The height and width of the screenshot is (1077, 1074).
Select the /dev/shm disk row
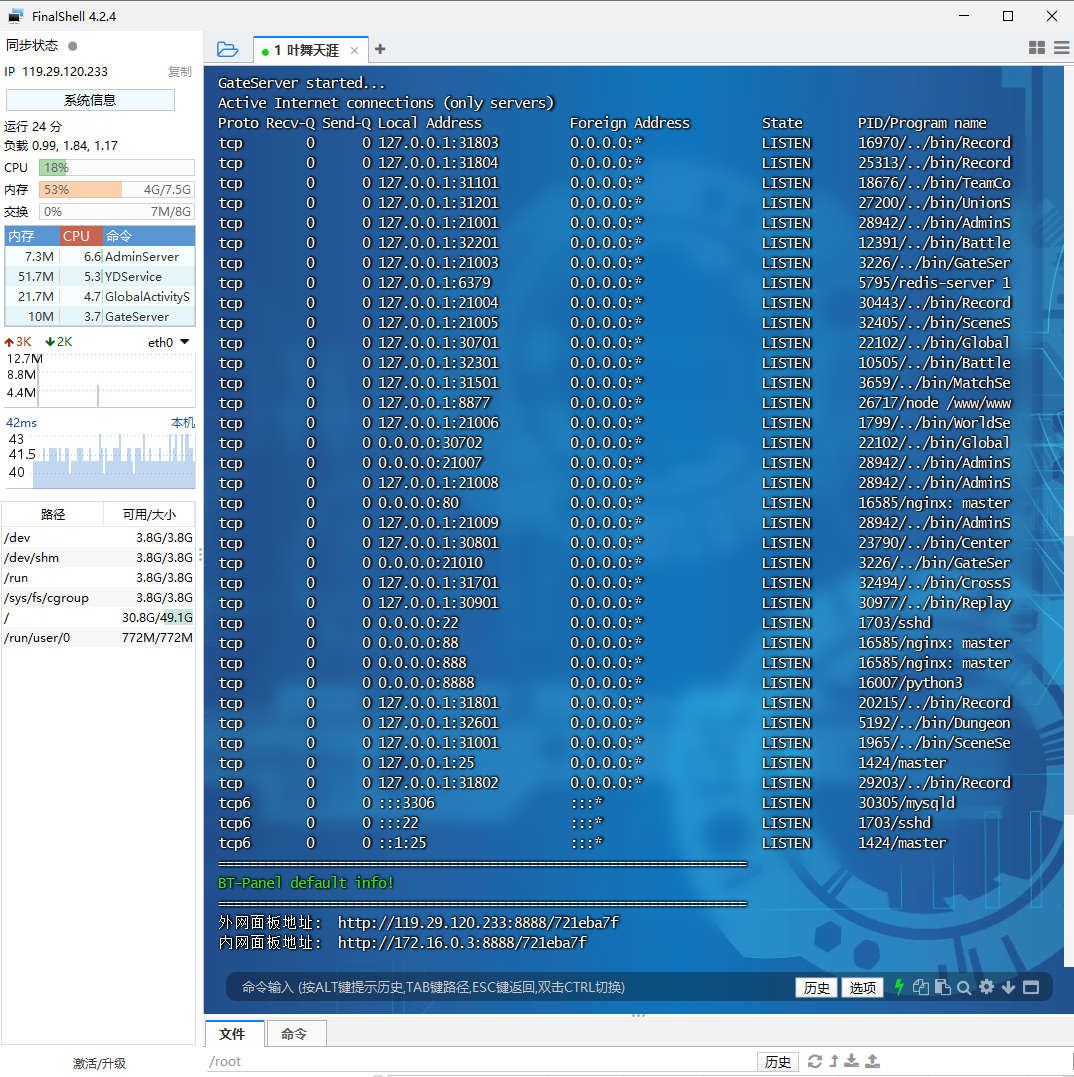click(x=98, y=558)
